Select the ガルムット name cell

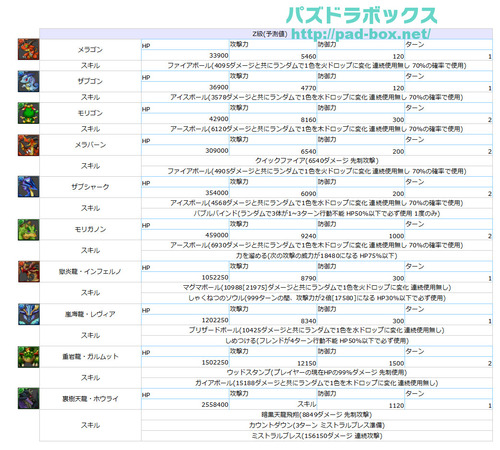[90, 357]
